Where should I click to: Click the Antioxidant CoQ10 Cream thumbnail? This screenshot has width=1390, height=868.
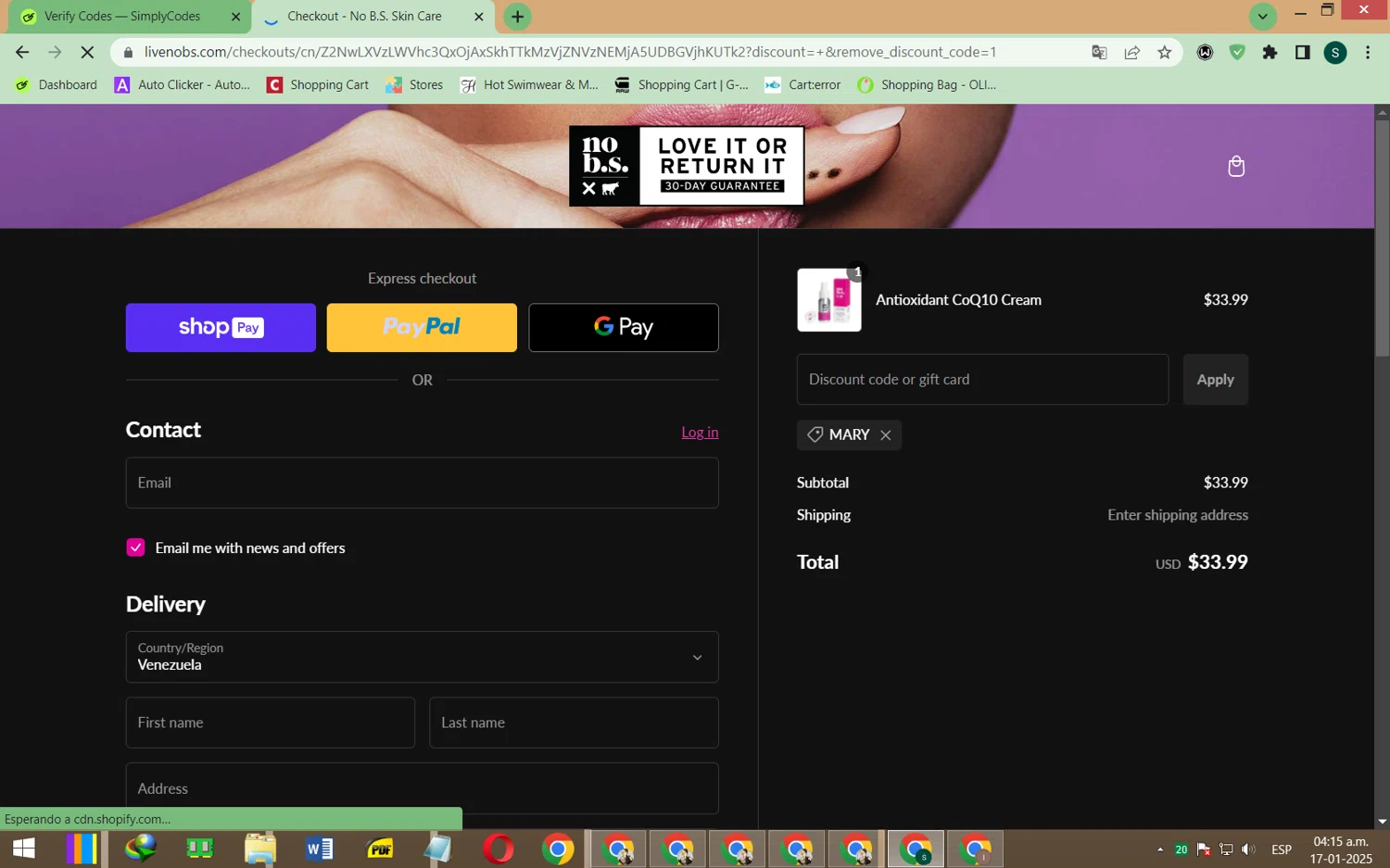pyautogui.click(x=829, y=300)
